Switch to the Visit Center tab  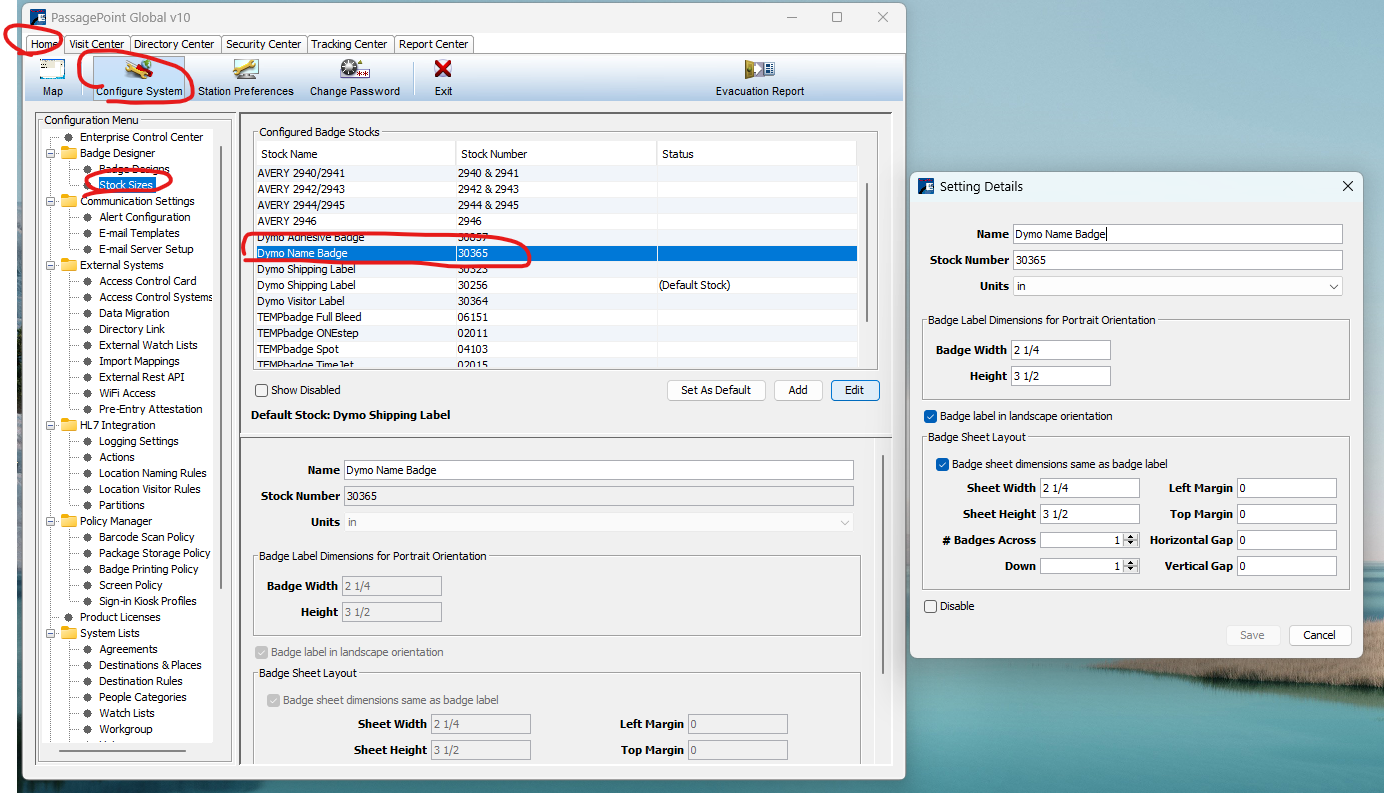[x=97, y=44]
